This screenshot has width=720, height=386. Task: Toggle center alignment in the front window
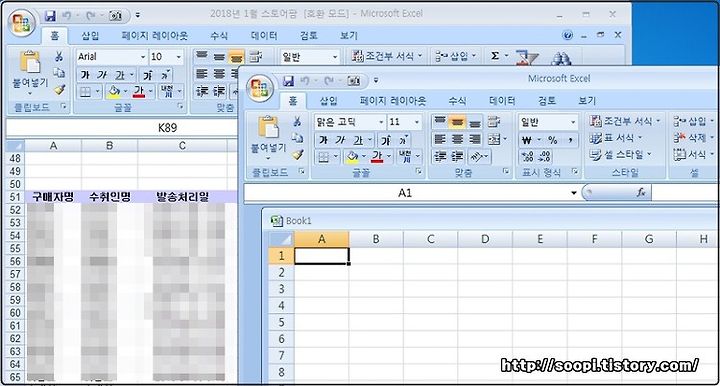pyautogui.click(x=457, y=139)
